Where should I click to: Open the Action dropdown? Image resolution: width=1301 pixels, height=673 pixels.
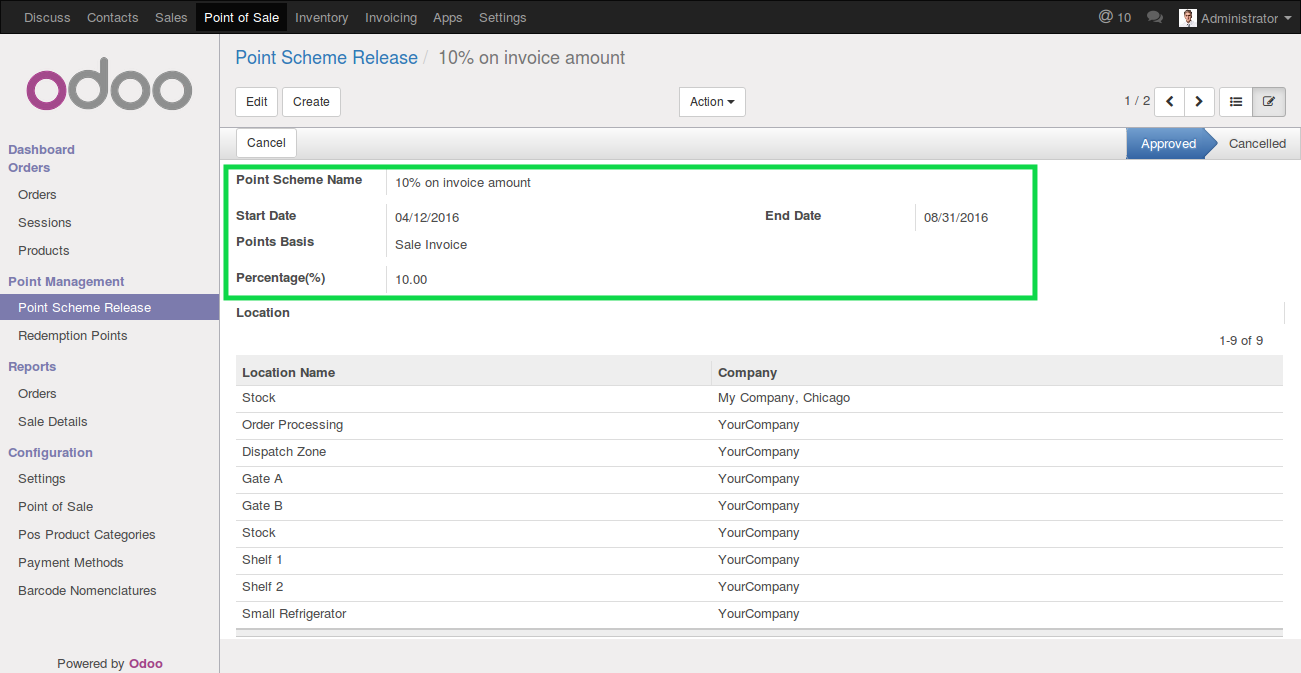[x=712, y=102]
